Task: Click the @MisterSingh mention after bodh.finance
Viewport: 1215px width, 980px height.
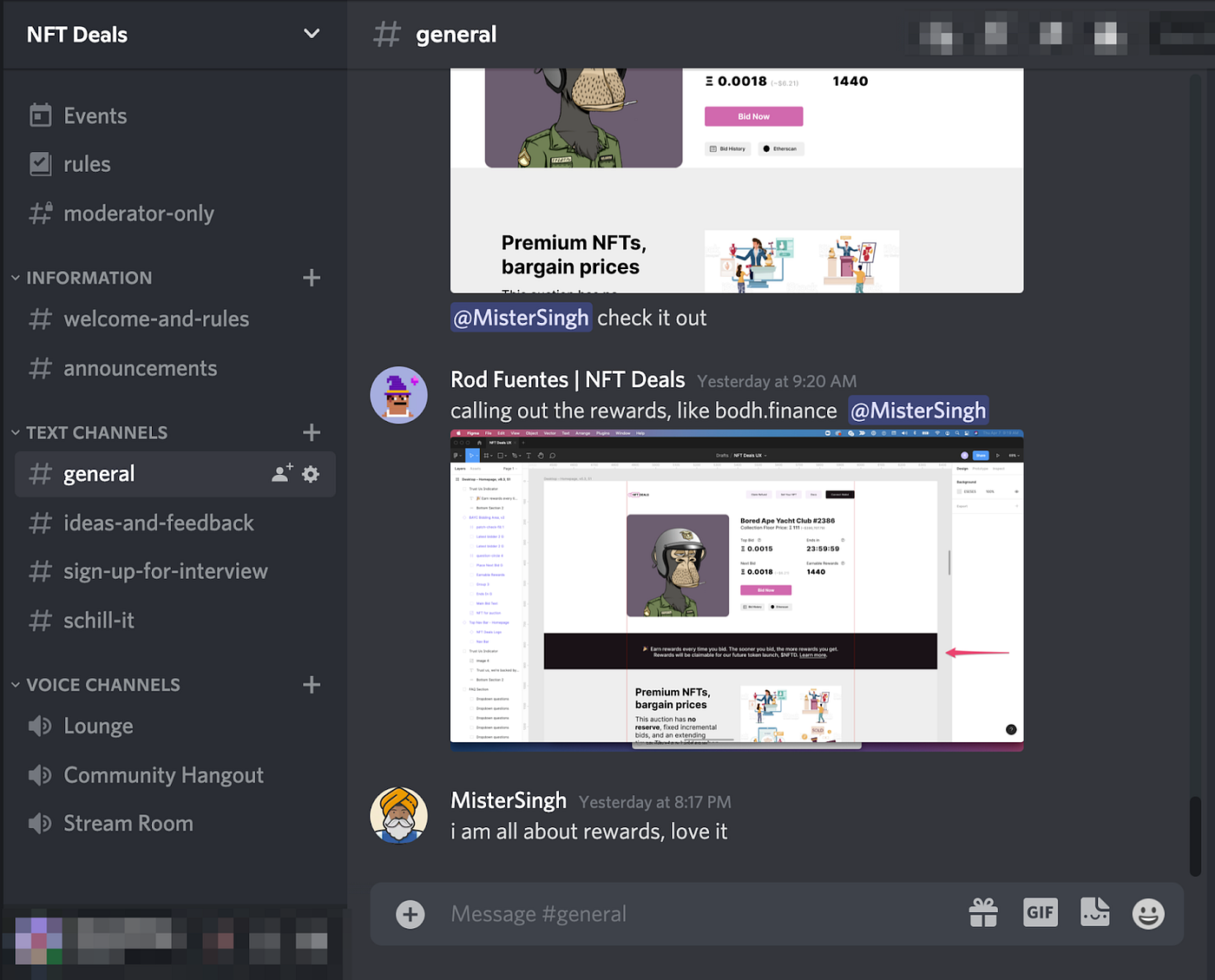Action: [918, 411]
